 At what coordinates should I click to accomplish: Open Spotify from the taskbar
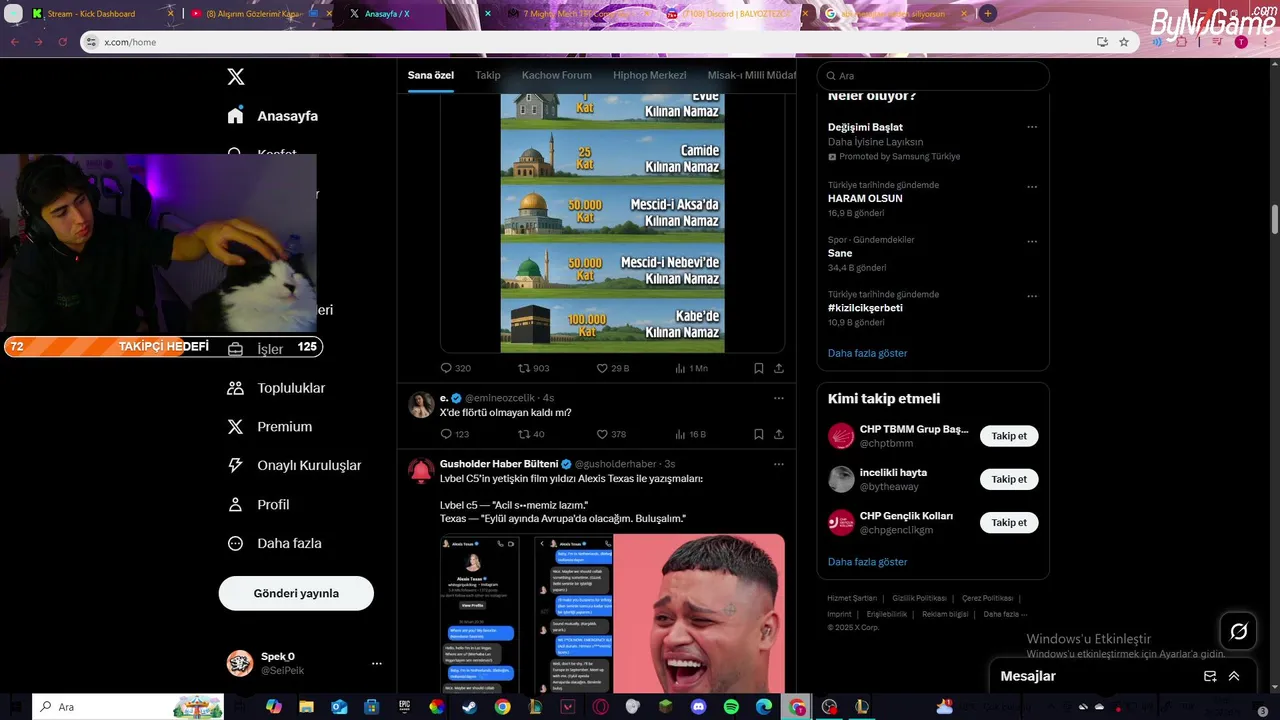pos(731,707)
